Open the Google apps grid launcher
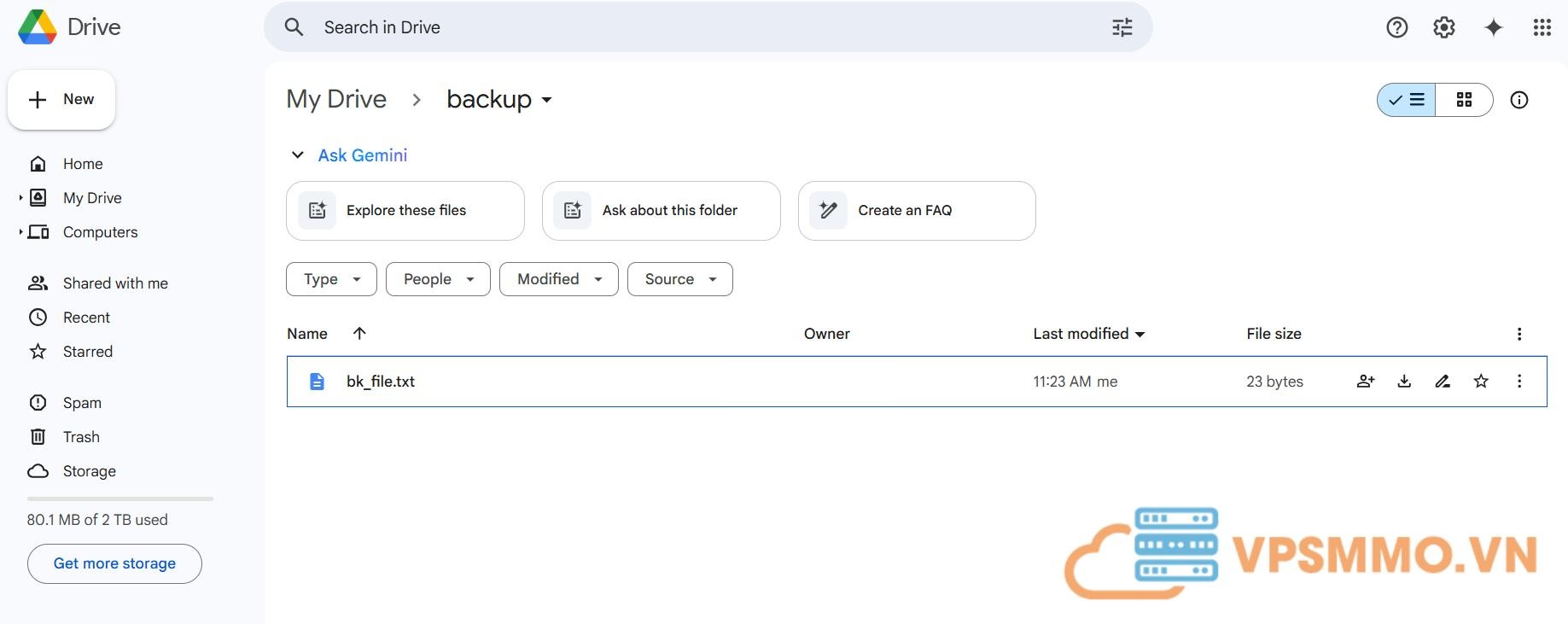This screenshot has height=624, width=1568. 1542,27
